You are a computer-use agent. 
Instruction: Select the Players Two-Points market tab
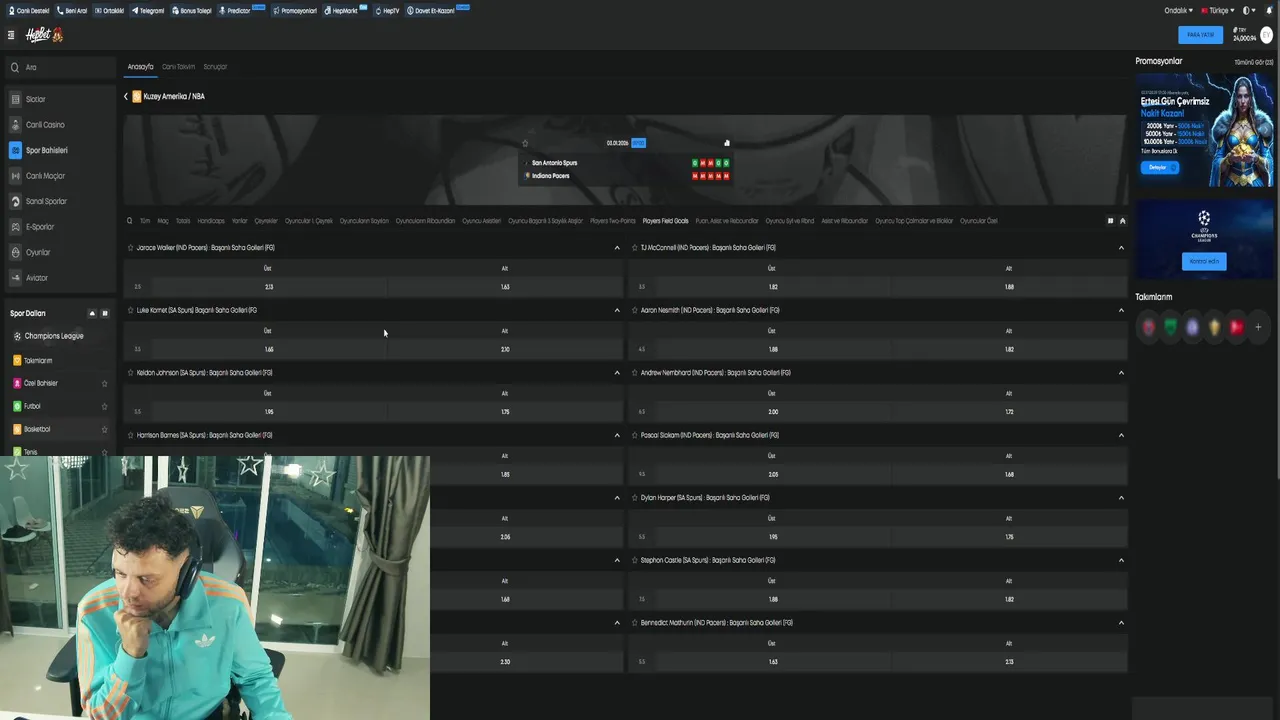pos(613,221)
